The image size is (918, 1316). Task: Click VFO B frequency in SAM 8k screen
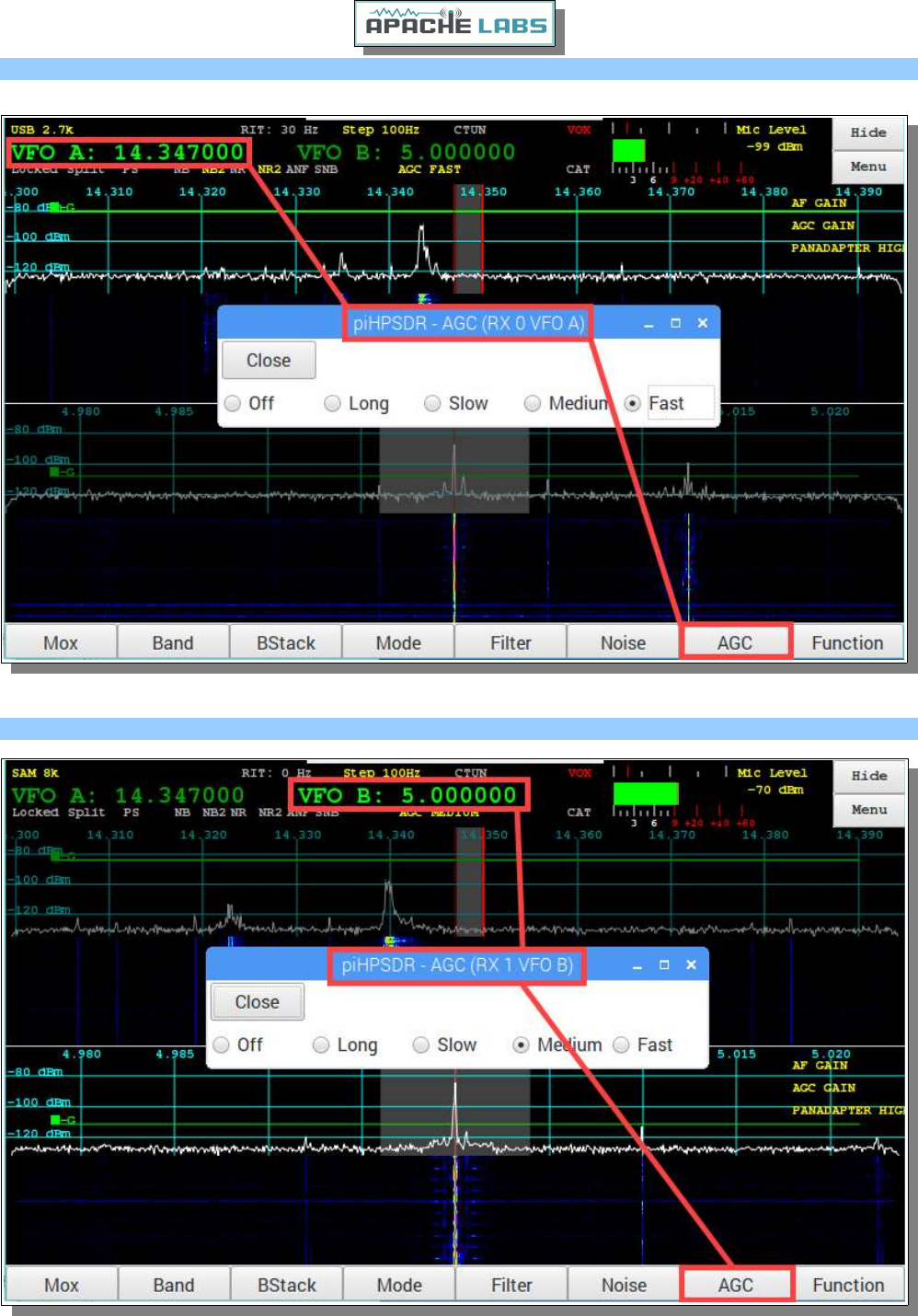pos(407,795)
